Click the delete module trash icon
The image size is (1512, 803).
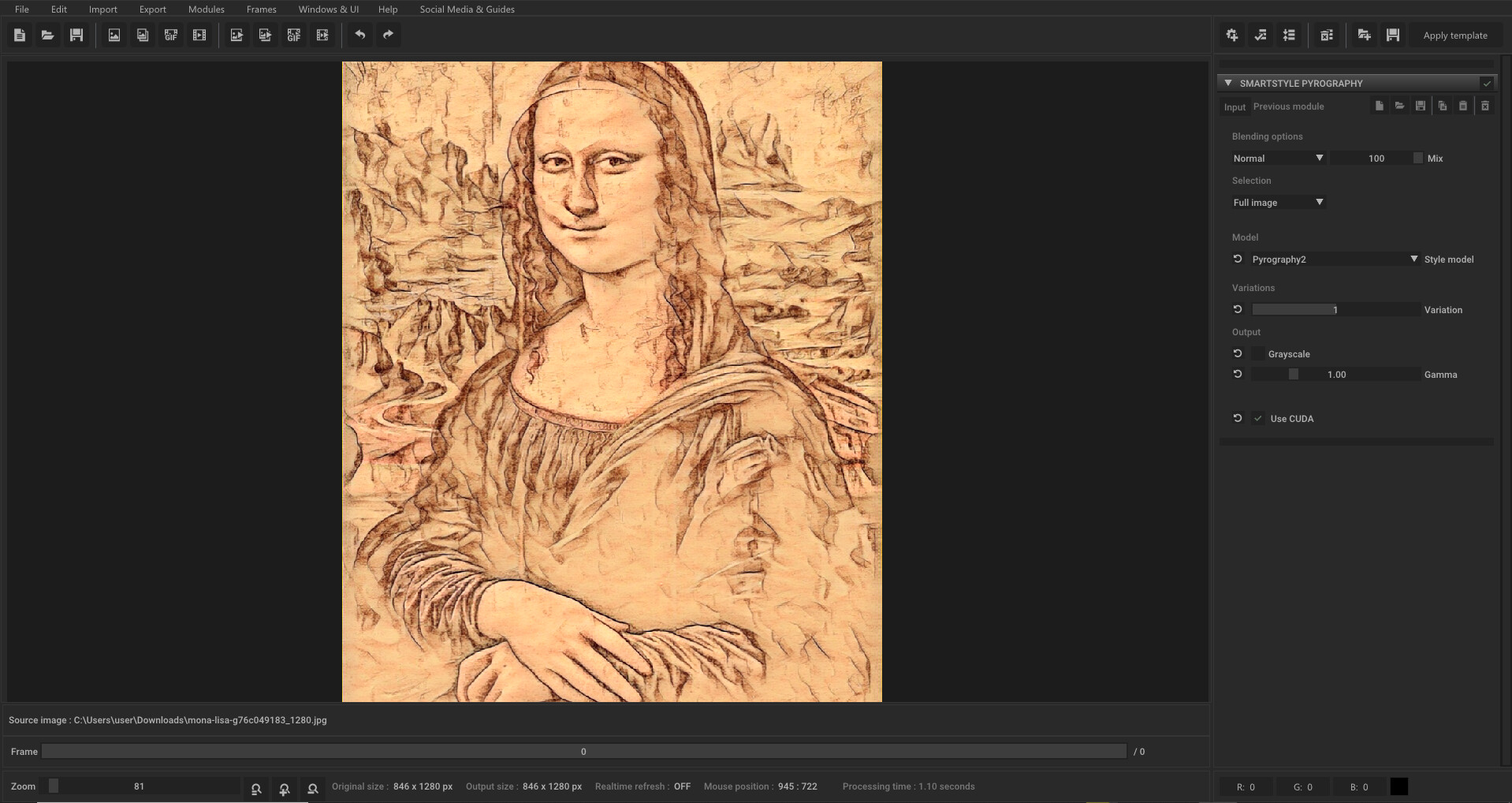(1485, 105)
